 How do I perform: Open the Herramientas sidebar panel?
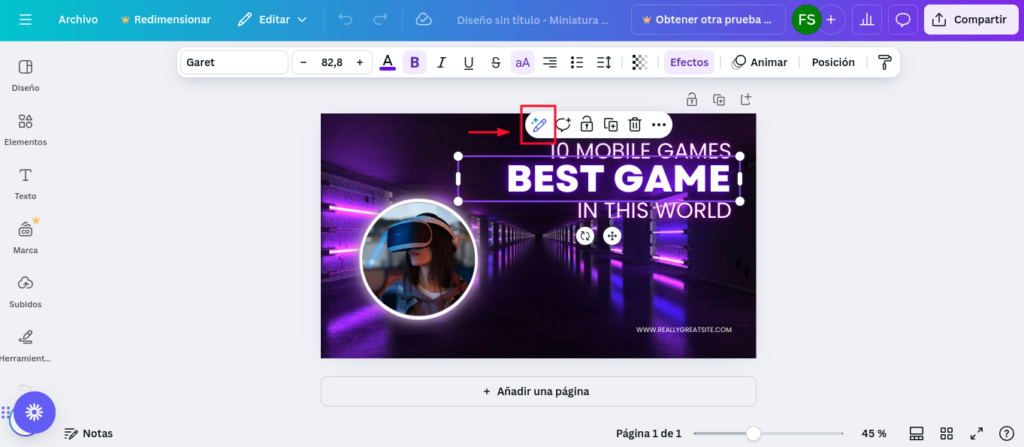(25, 347)
